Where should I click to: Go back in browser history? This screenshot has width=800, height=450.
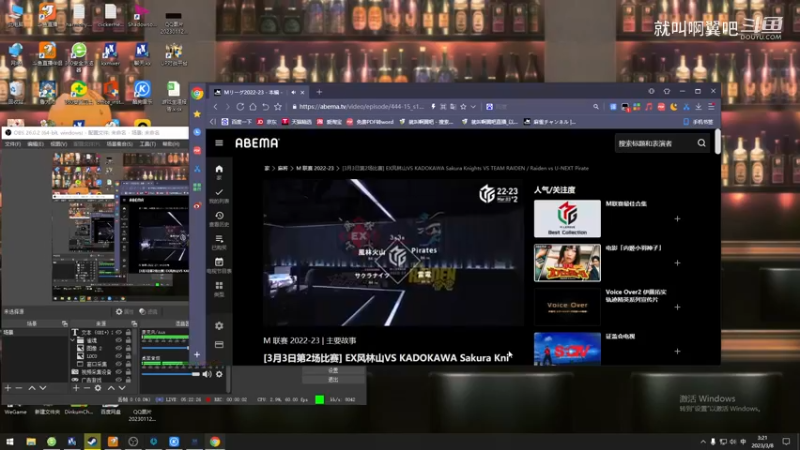tap(215, 107)
